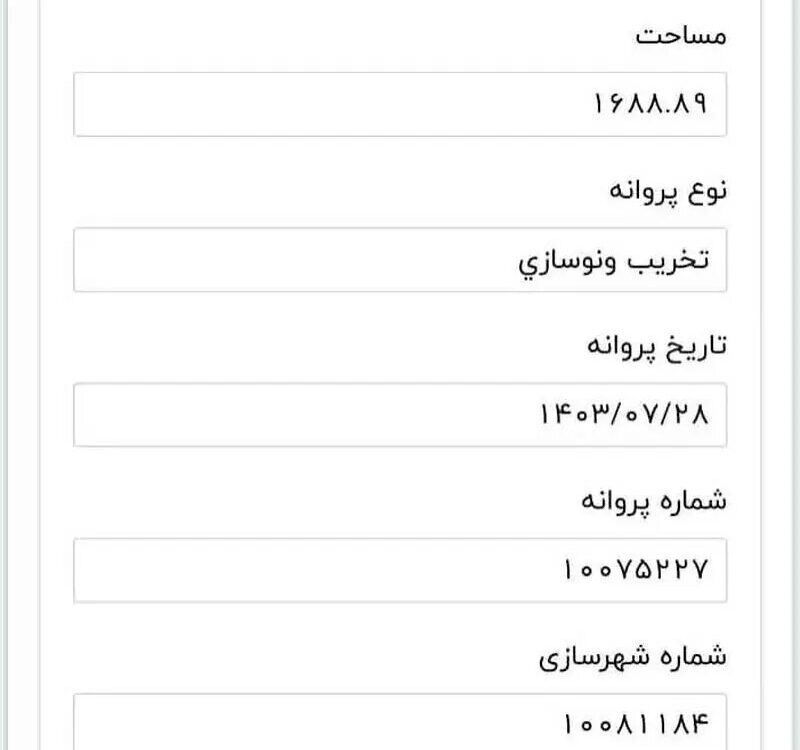Click the شماره شهرسازی label
Image resolution: width=800 pixels, height=750 pixels.
(633, 657)
